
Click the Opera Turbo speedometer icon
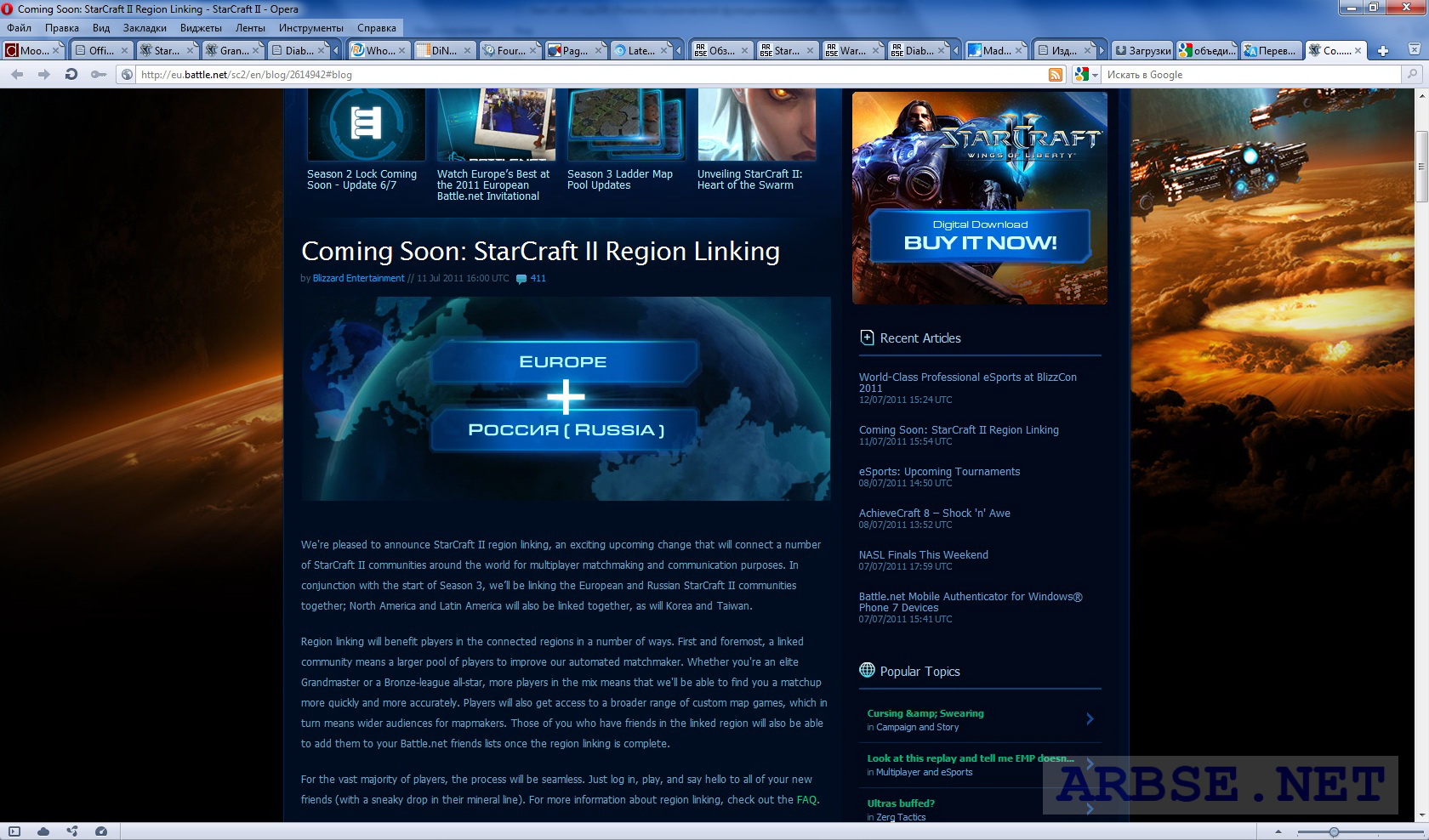(x=101, y=831)
